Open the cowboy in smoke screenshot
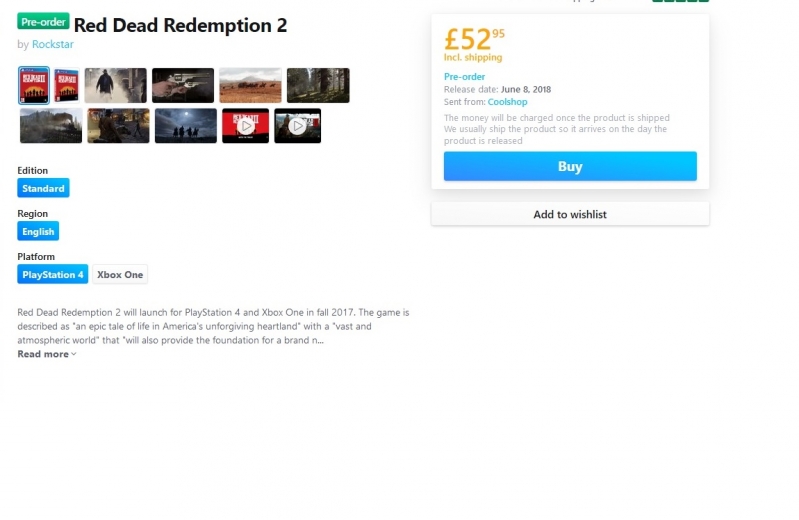The width and height of the screenshot is (799, 520). coord(116,85)
